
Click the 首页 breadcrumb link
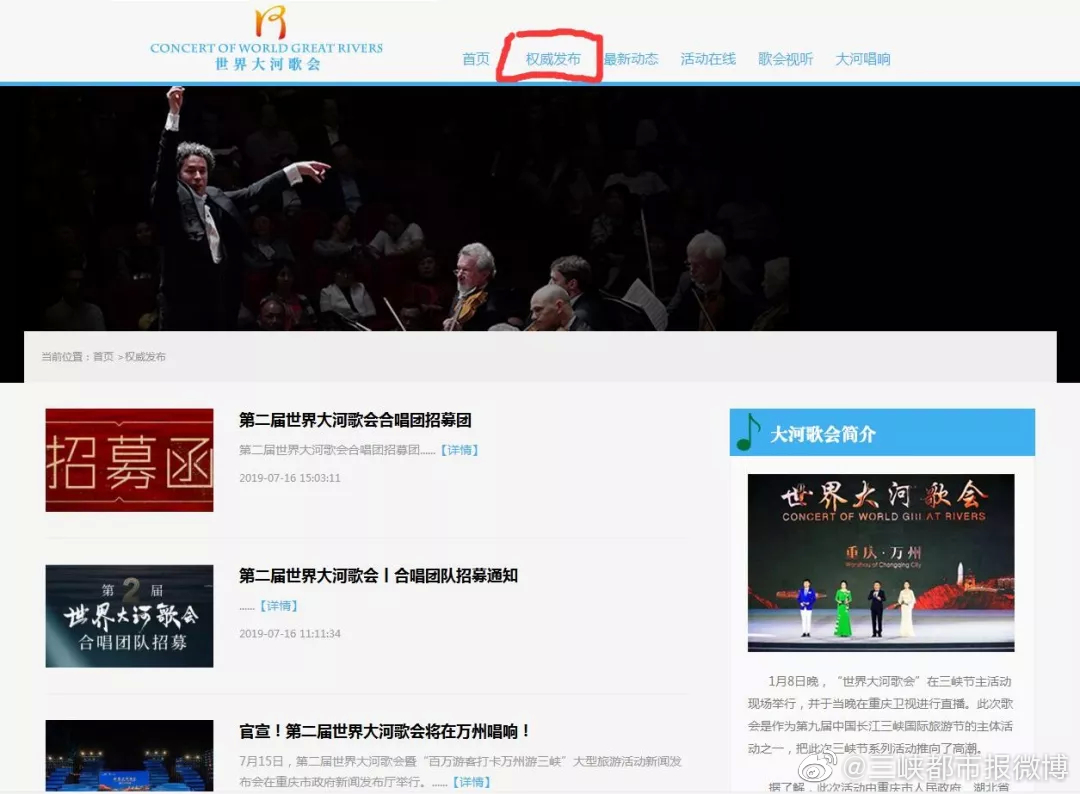click(103, 357)
